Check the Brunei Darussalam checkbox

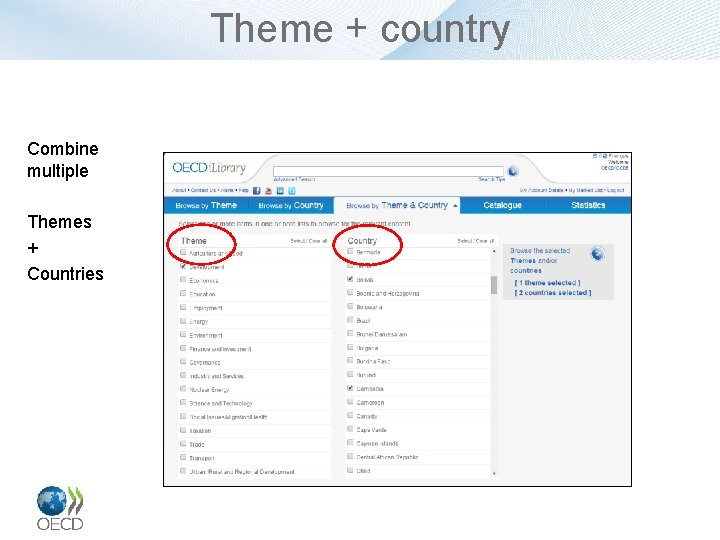click(350, 334)
